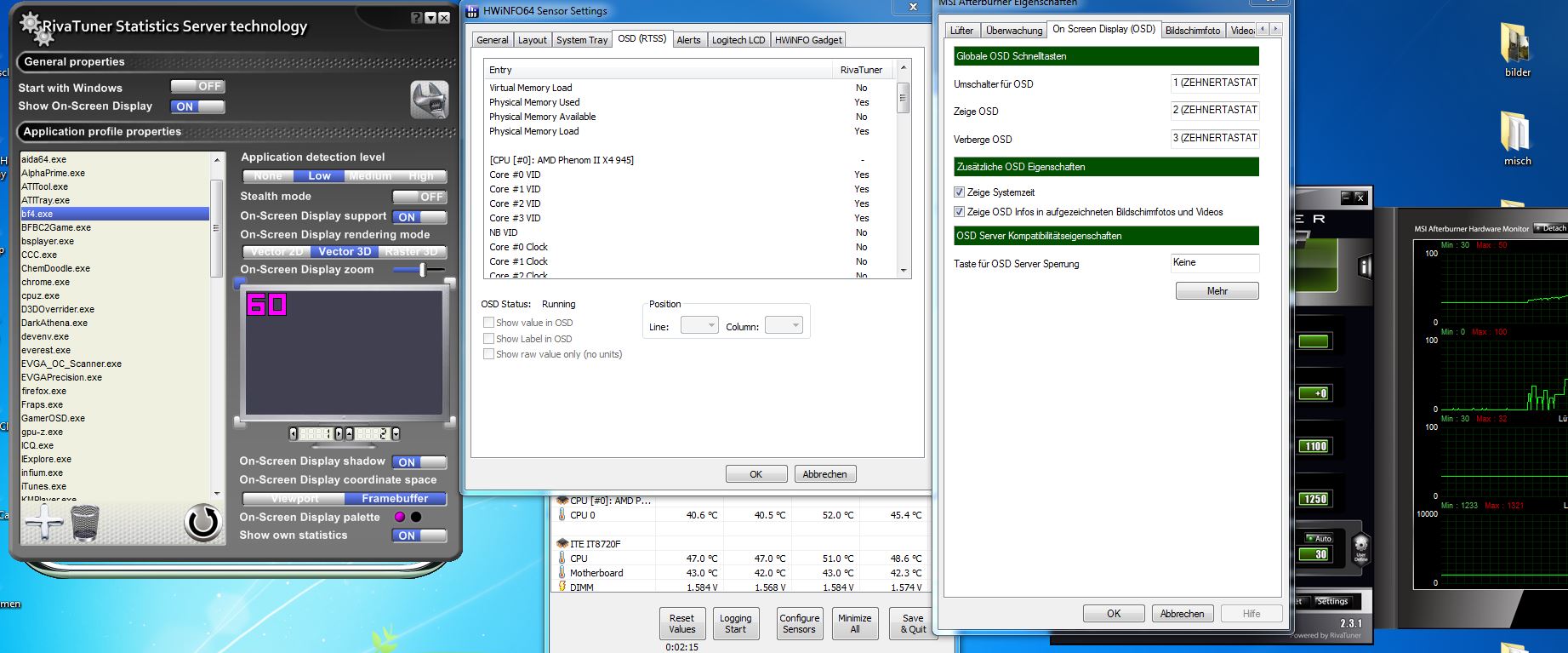Open the Logitech LCD tab
1568x653 pixels.
pos(738,40)
